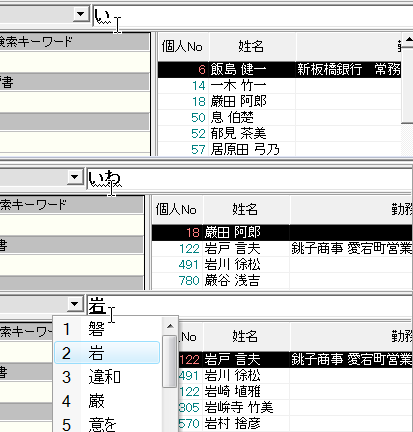The width and height of the screenshot is (413, 432).
Task: Select row 岩村 捨彦 in bottom table
Action: 295,423
